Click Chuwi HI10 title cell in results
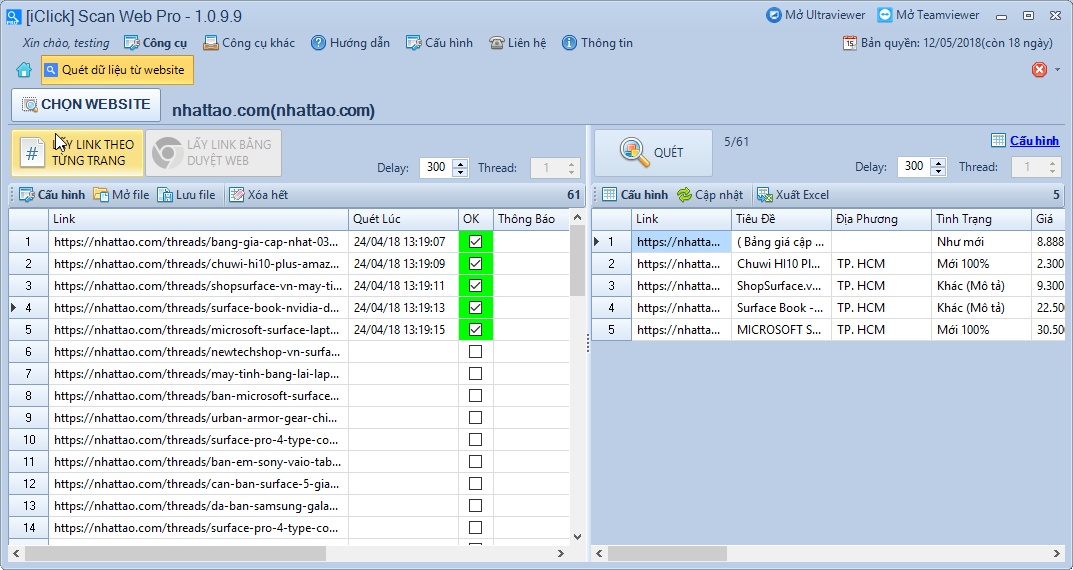 (781, 263)
